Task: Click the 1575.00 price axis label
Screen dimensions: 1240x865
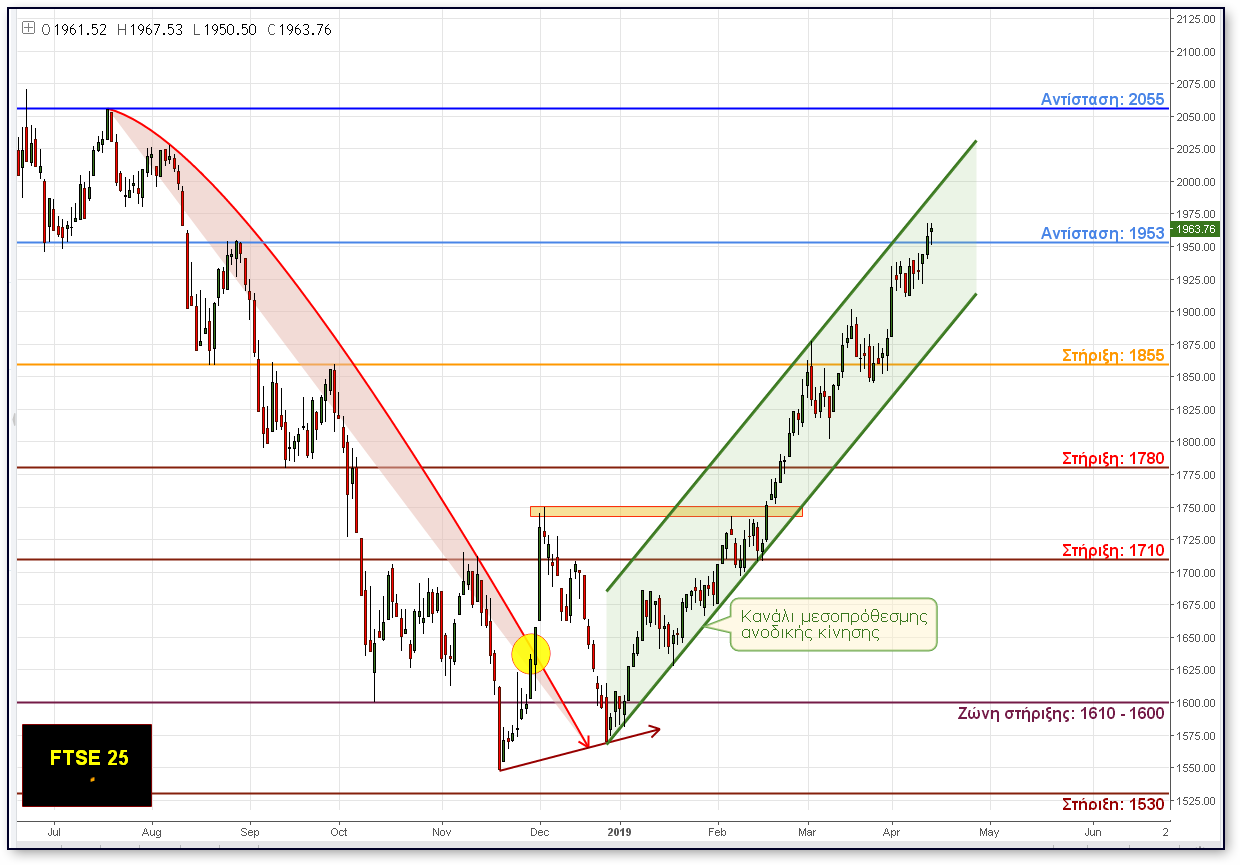Action: (1196, 735)
